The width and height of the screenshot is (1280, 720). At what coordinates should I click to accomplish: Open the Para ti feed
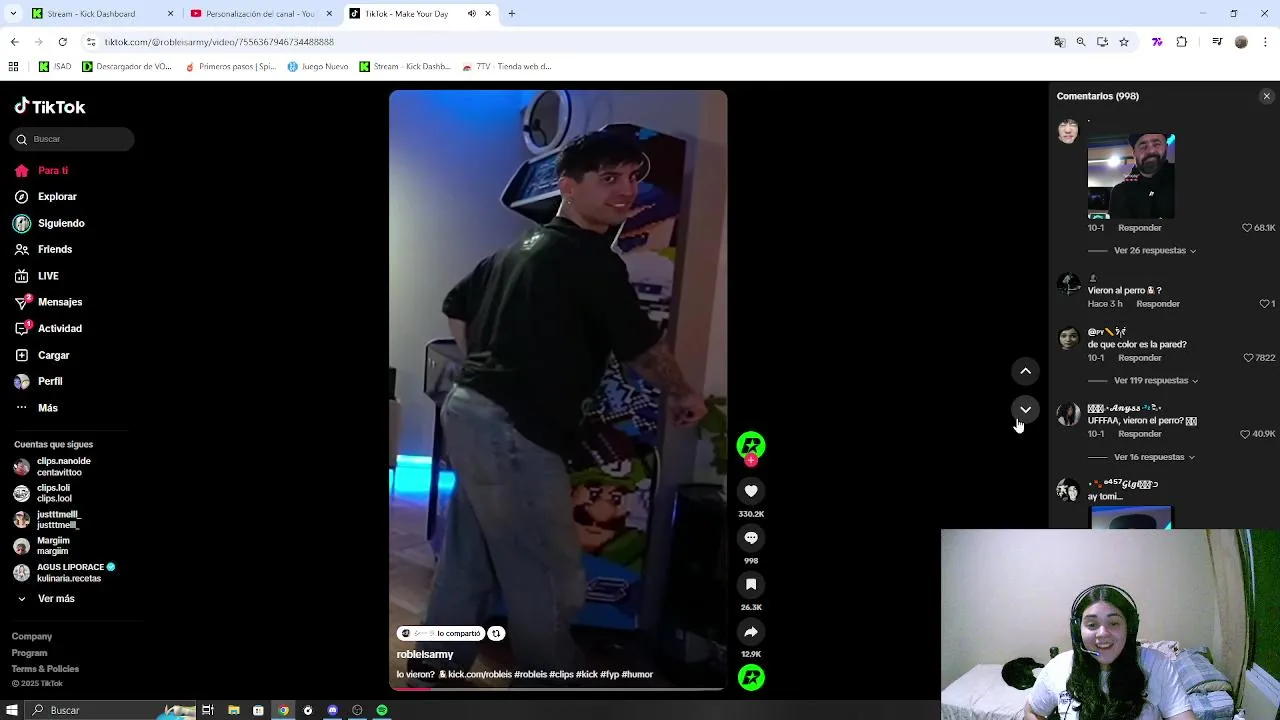42,170
